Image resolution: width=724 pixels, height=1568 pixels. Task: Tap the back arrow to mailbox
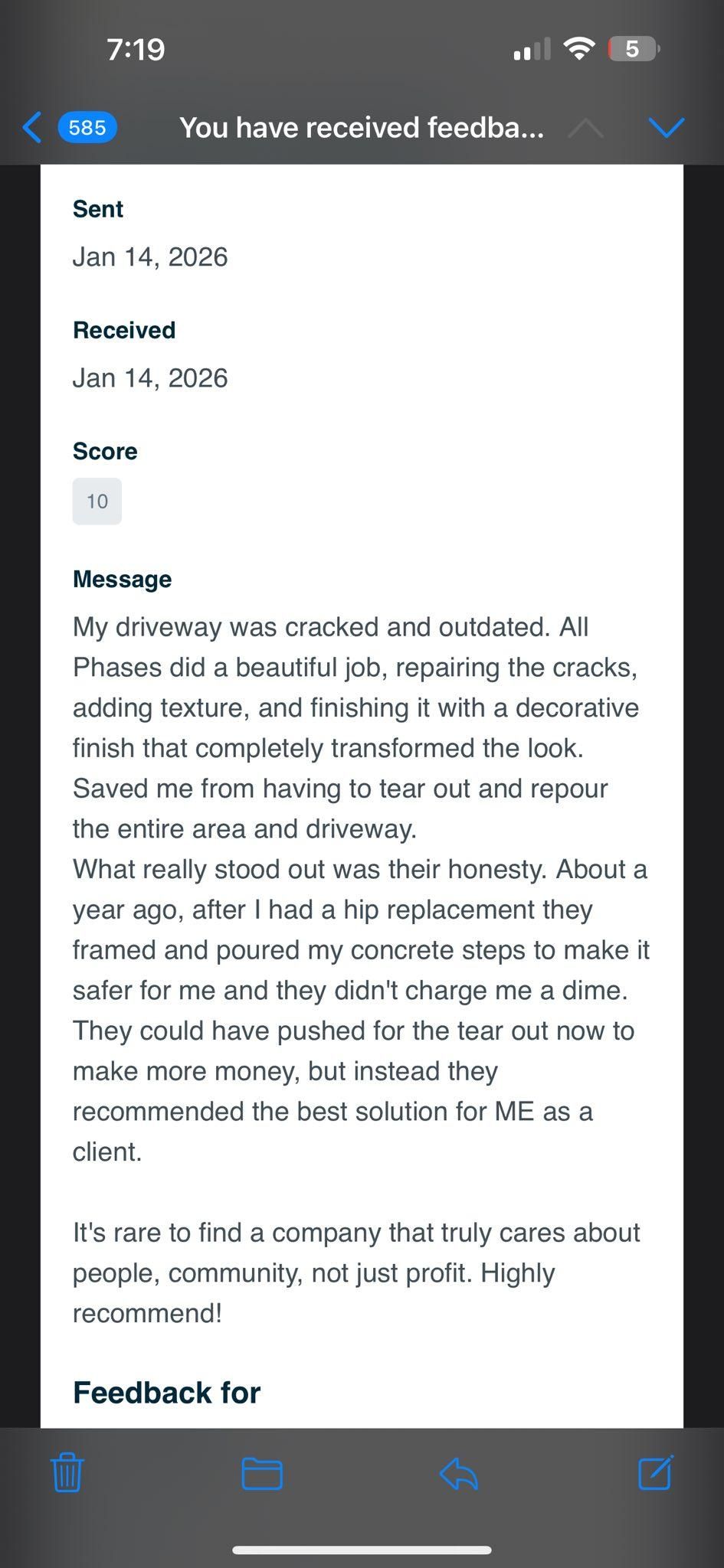(x=32, y=127)
